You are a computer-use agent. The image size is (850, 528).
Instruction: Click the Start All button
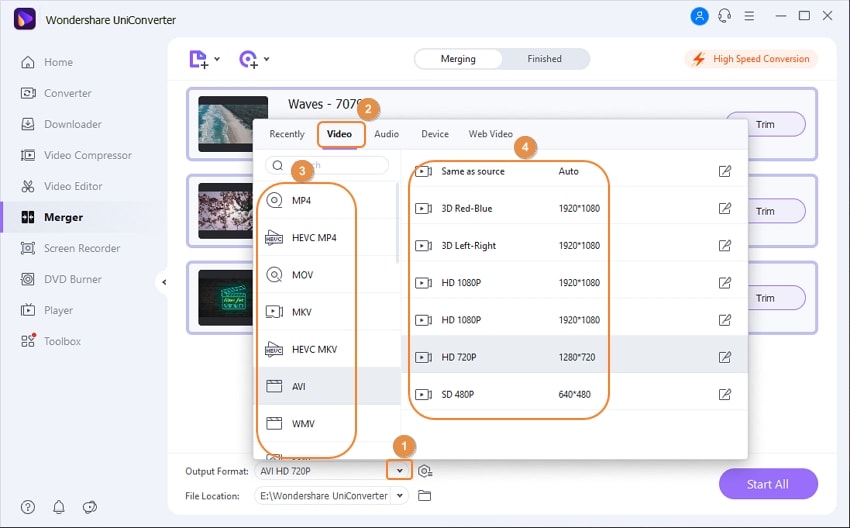[x=768, y=484]
